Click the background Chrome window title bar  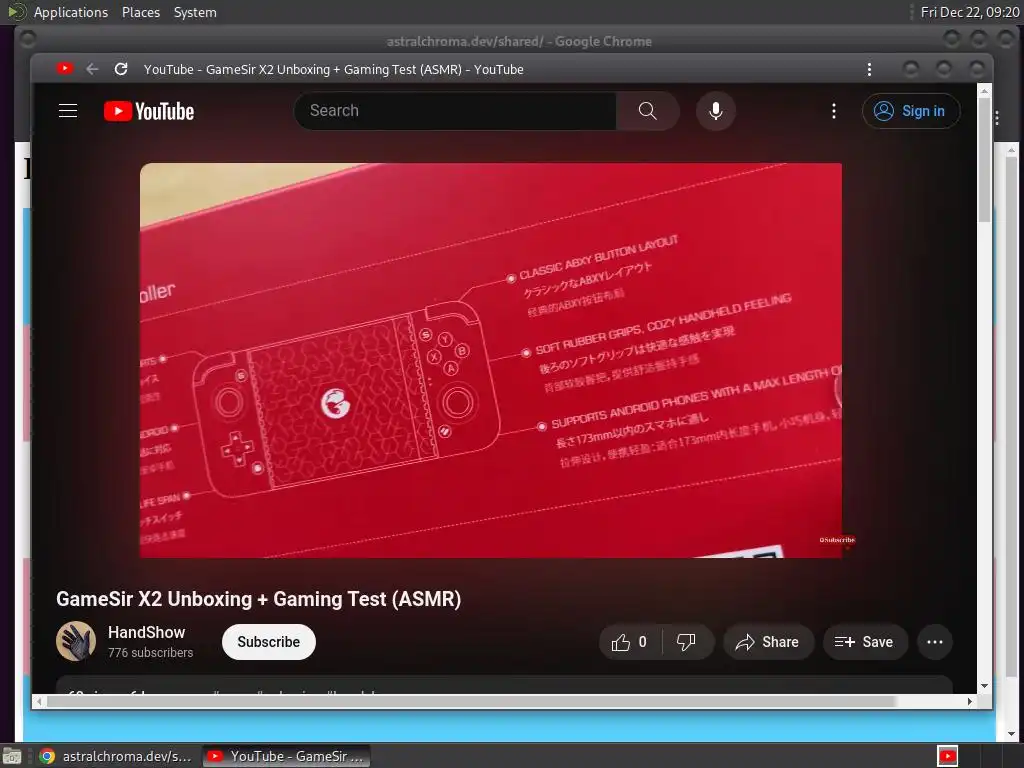(519, 41)
